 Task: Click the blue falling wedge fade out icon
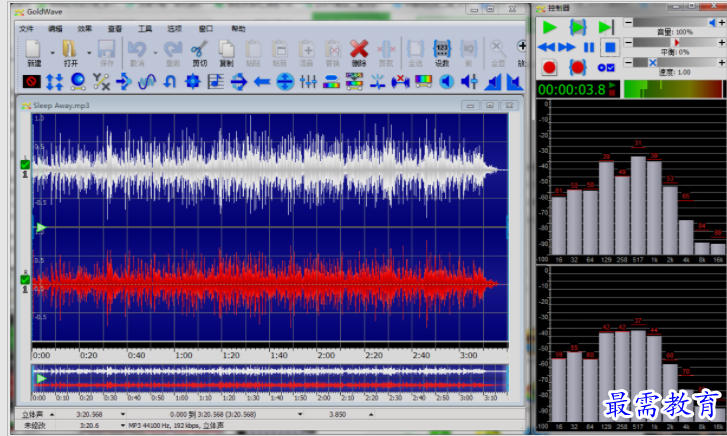(x=515, y=82)
